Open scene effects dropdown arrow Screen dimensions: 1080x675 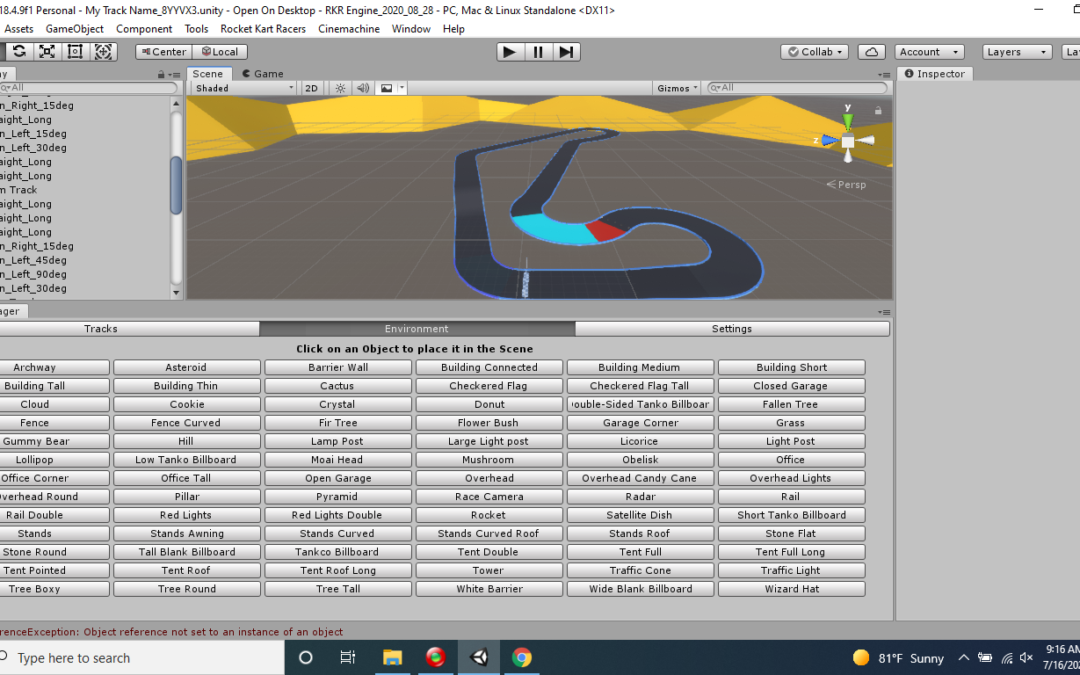coord(402,88)
